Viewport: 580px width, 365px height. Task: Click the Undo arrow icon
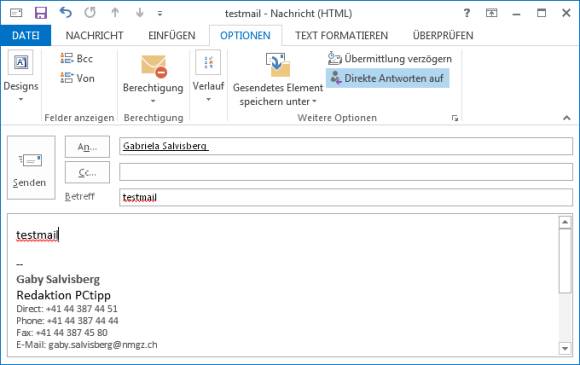coord(65,13)
